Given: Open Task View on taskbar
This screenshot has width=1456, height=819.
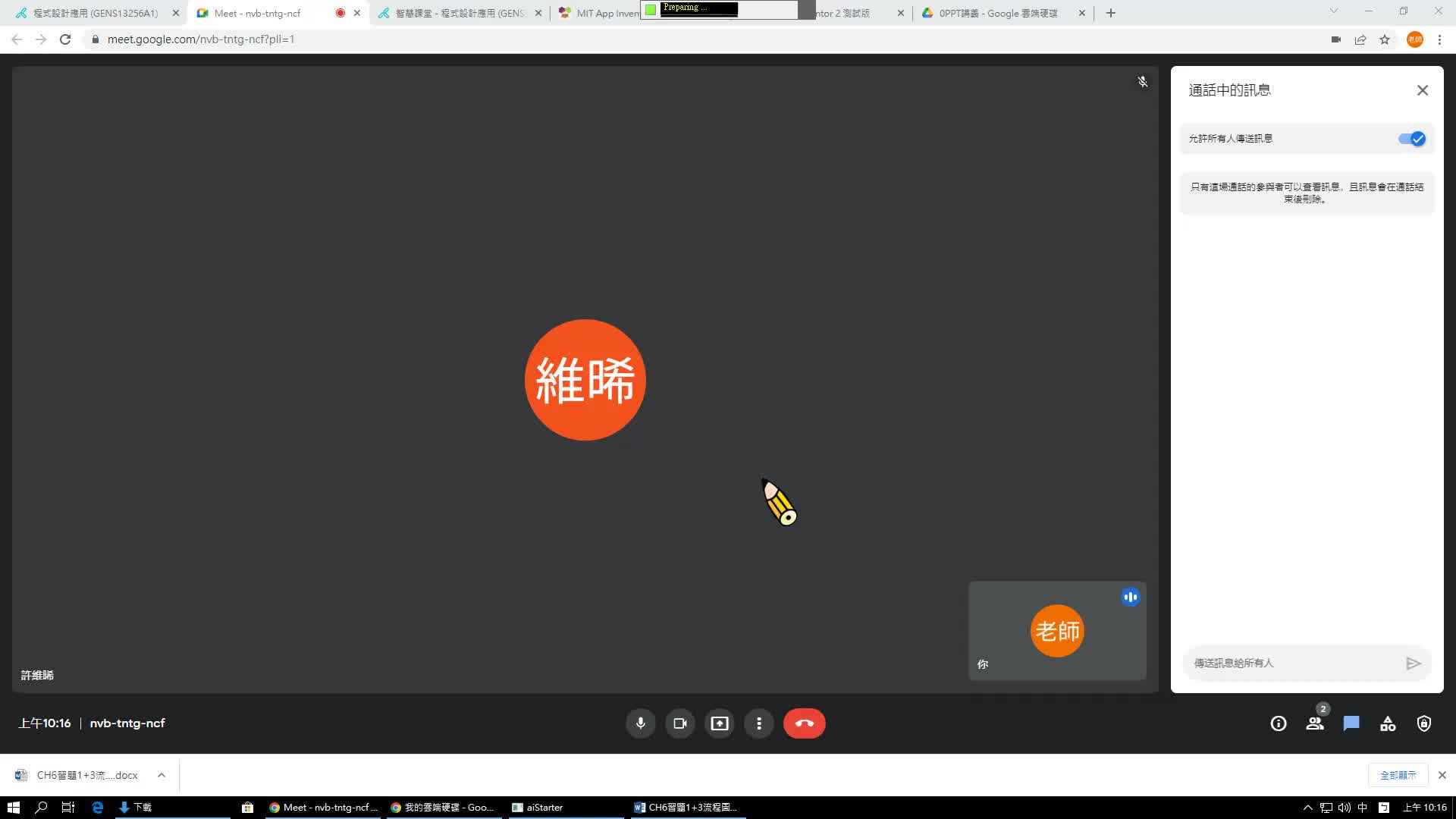Looking at the screenshot, I should click(68, 808).
